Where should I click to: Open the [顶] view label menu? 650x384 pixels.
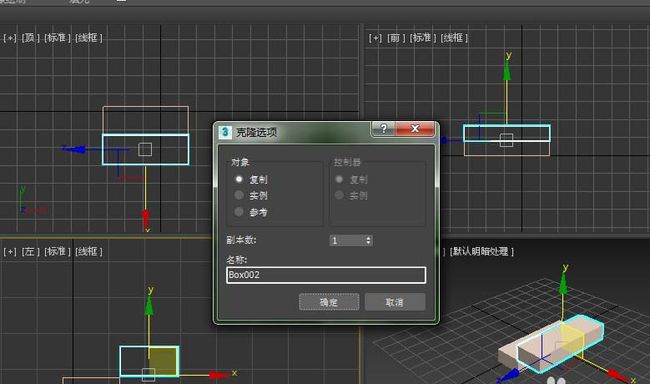coord(30,38)
